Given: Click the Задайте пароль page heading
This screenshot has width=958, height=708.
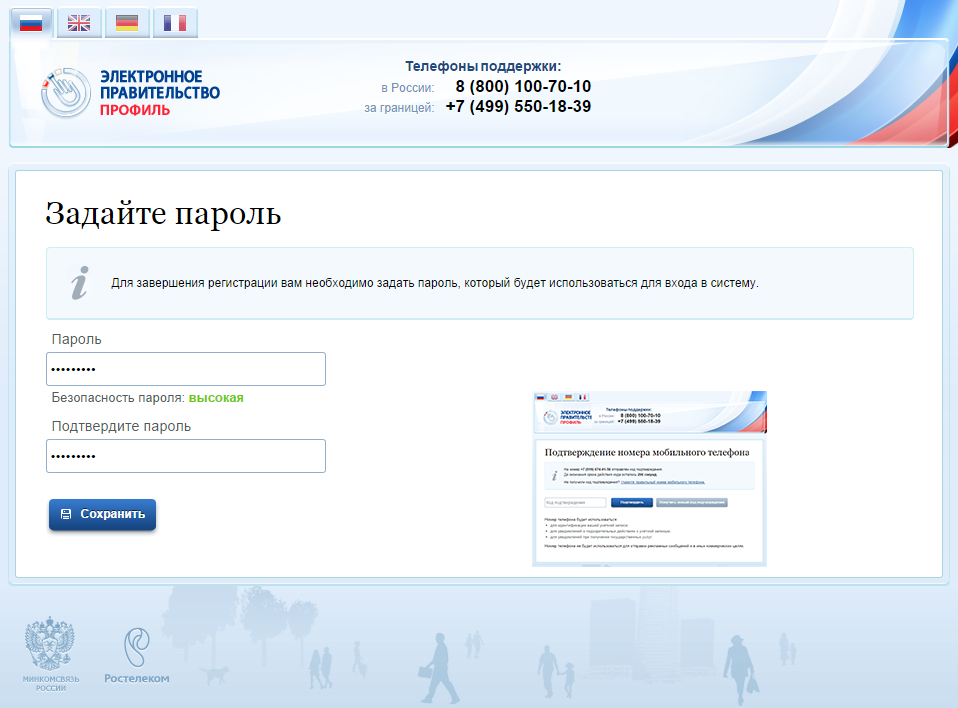Looking at the screenshot, I should (163, 214).
